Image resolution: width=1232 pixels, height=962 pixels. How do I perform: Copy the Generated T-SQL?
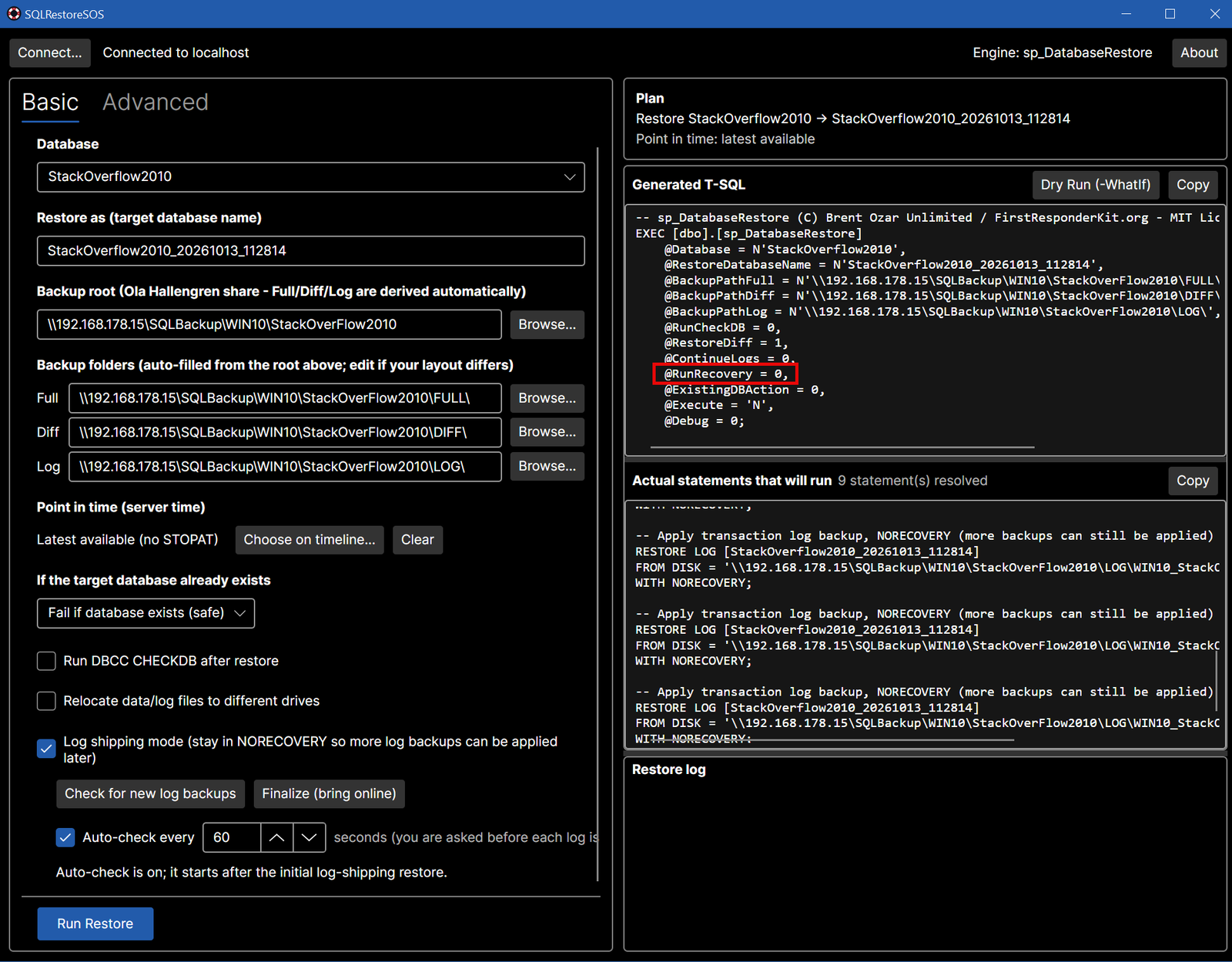(1193, 185)
